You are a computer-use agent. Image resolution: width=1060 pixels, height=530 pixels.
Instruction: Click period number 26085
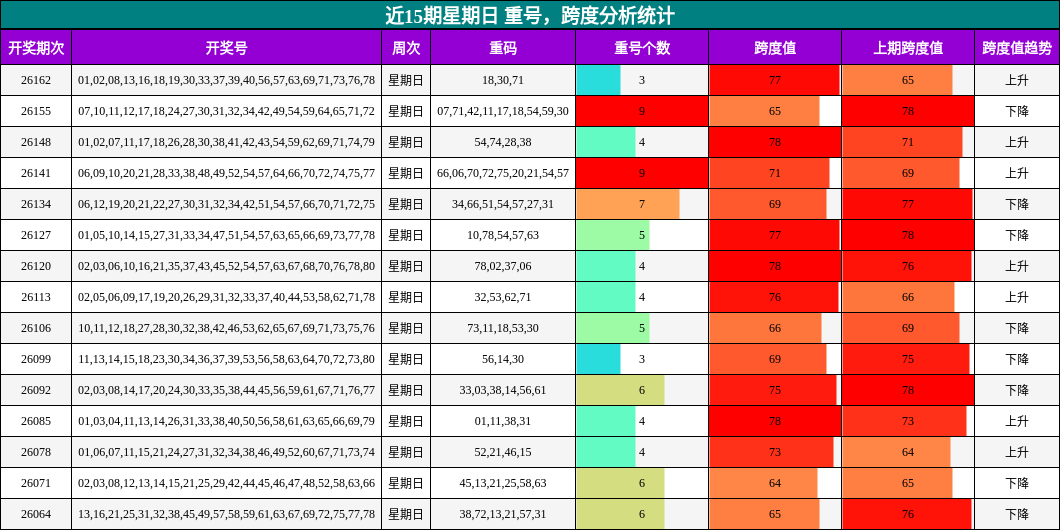(36, 422)
